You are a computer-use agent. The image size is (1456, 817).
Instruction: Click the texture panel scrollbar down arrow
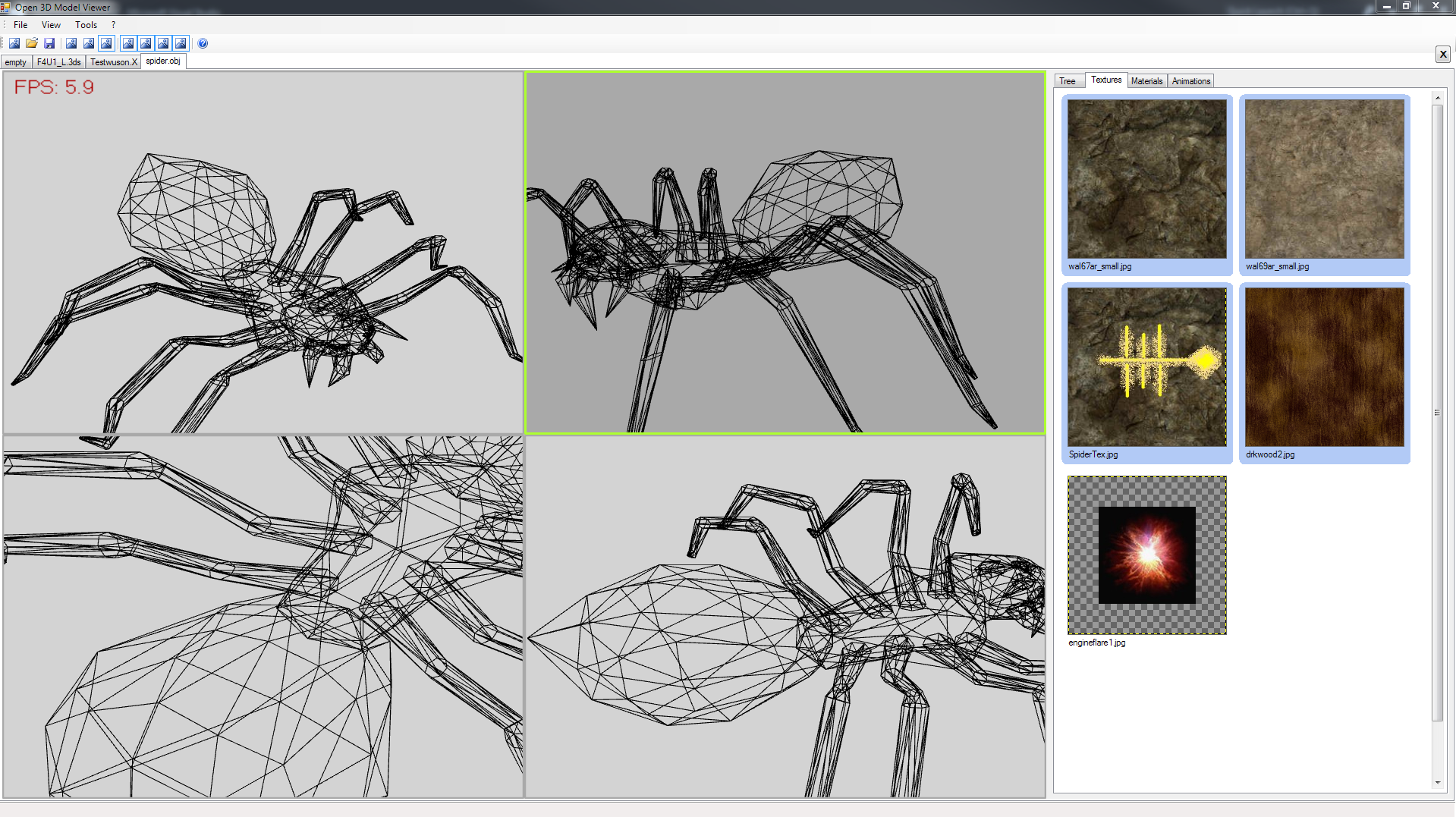click(1437, 782)
